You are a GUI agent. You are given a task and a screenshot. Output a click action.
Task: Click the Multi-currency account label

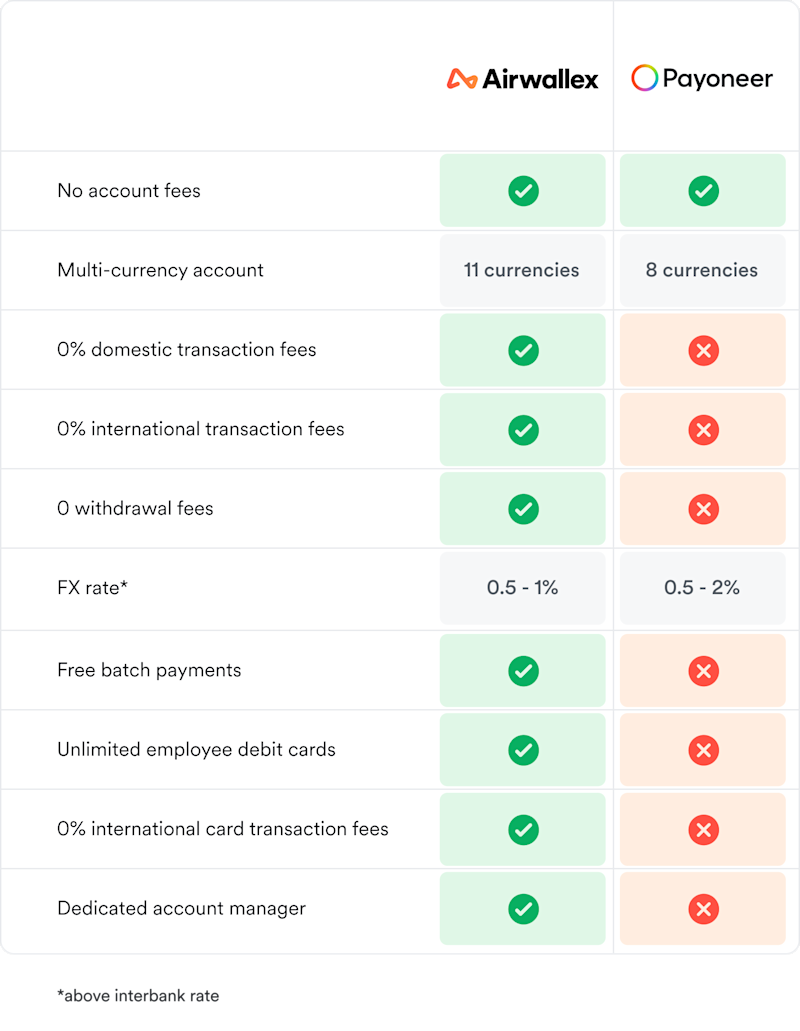(160, 270)
